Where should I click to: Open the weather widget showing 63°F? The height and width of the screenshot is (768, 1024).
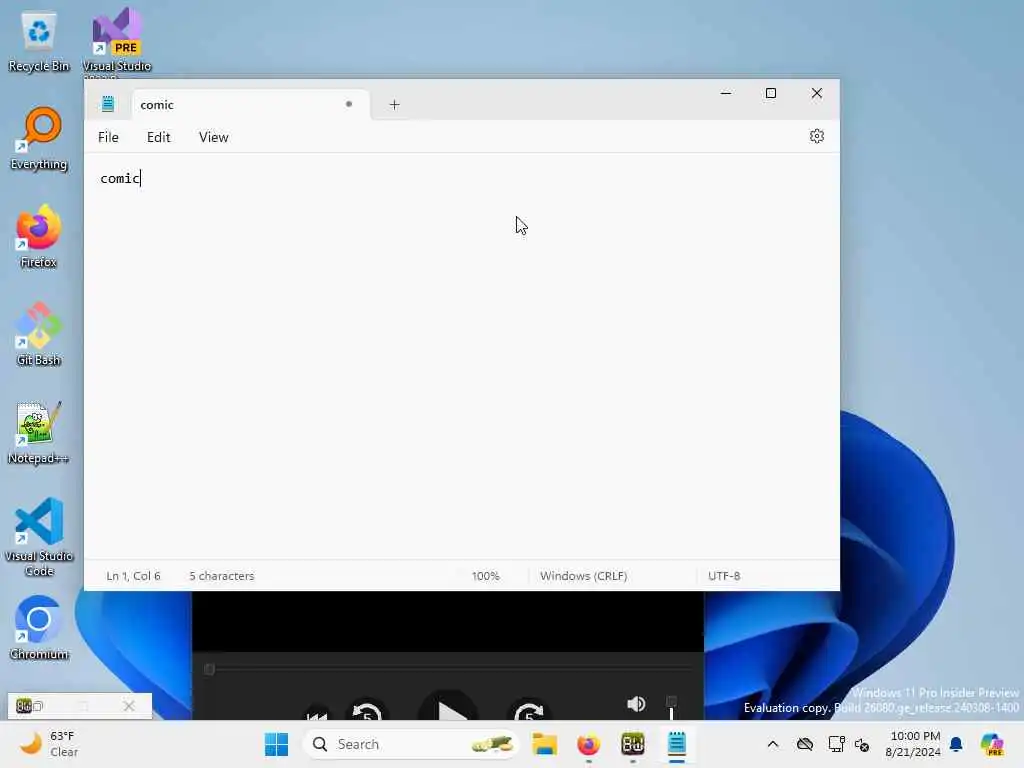(x=49, y=744)
